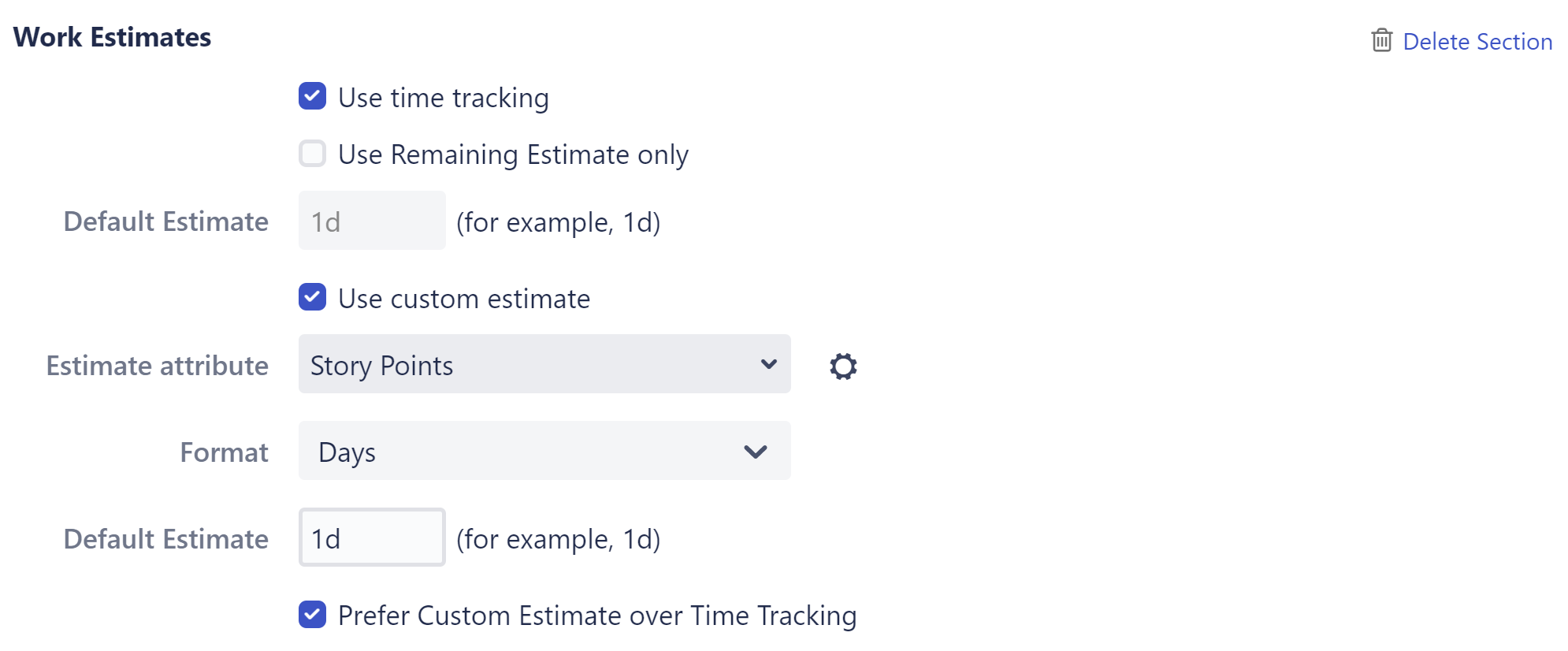Enable Use Remaining Estimate only
The height and width of the screenshot is (651, 1568).
[312, 154]
